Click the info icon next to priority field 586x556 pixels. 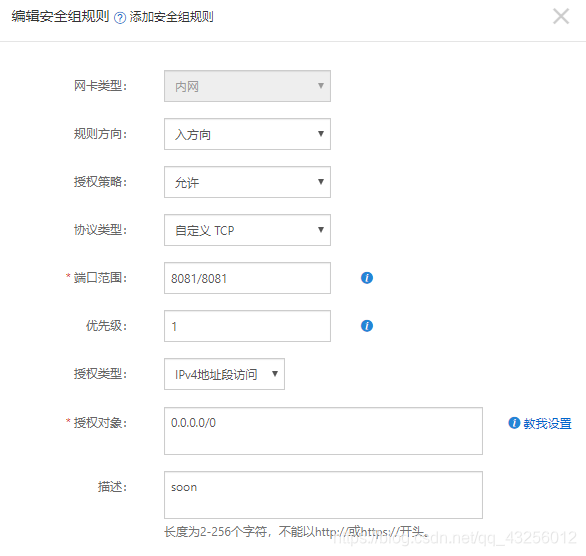pos(367,325)
